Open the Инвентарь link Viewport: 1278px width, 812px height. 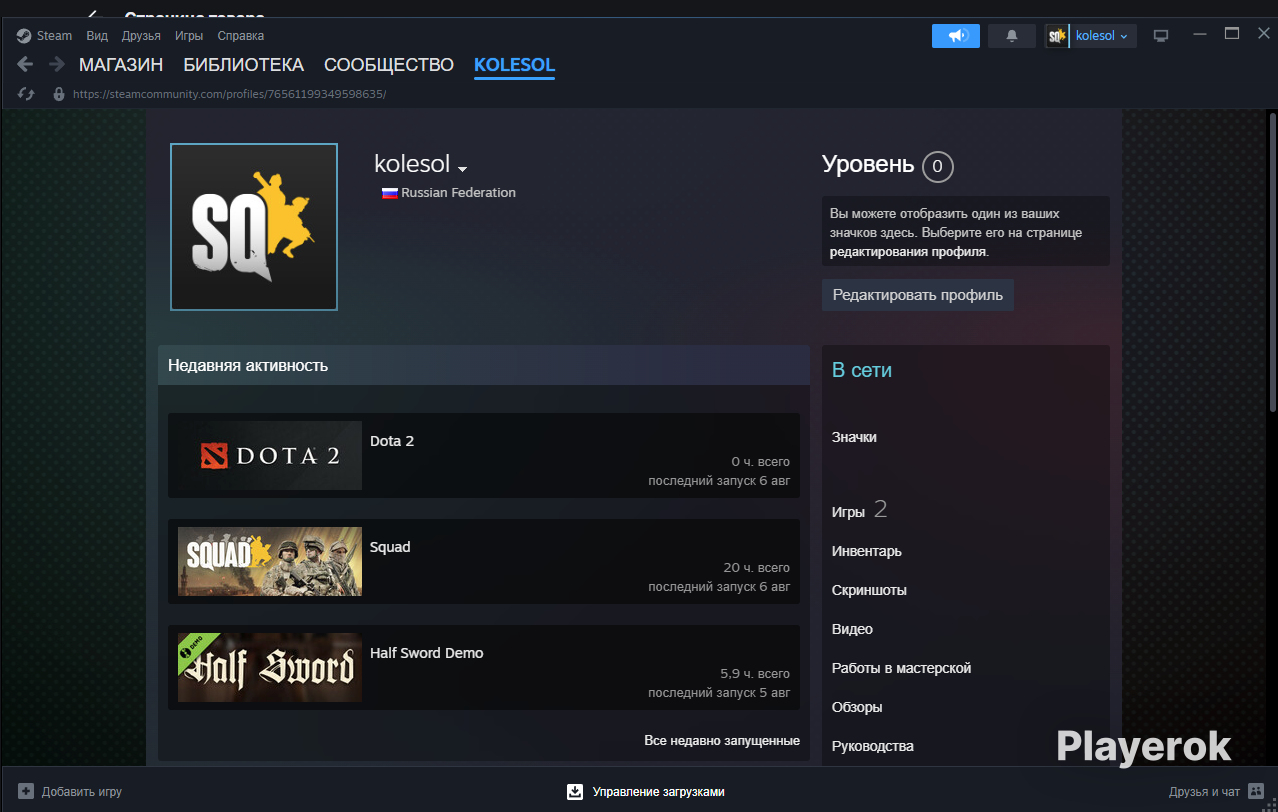click(x=866, y=551)
